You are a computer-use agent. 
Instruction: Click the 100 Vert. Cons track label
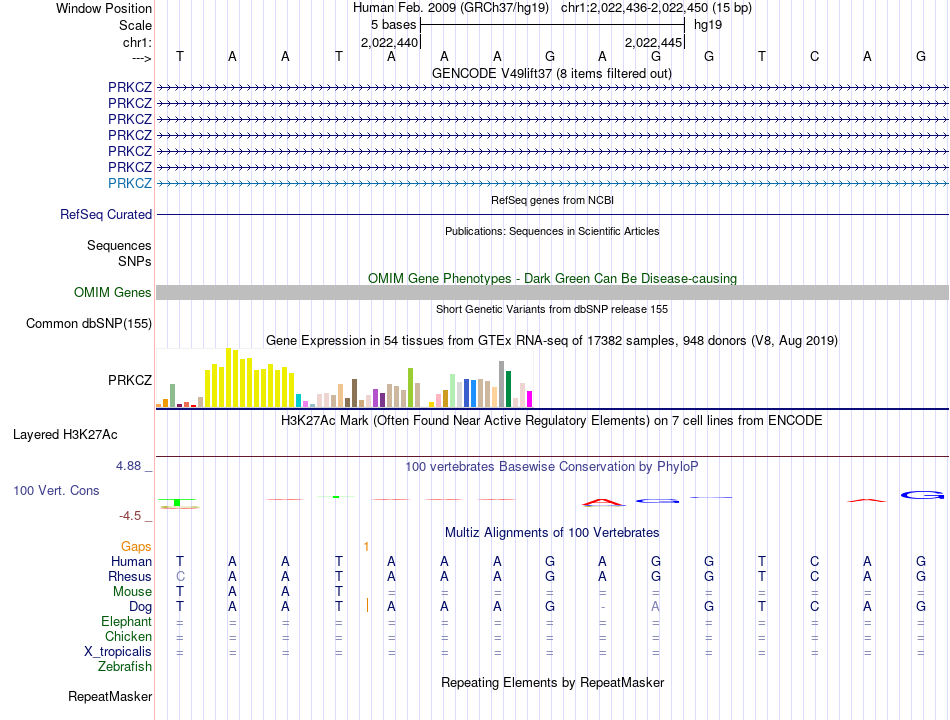56,490
